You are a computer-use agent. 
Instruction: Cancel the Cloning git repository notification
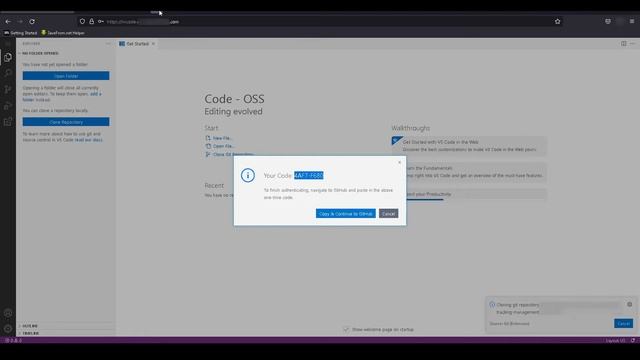(x=624, y=323)
